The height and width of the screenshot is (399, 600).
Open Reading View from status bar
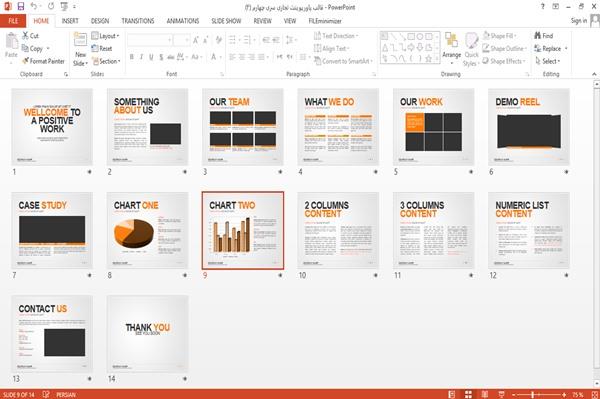coord(484,394)
